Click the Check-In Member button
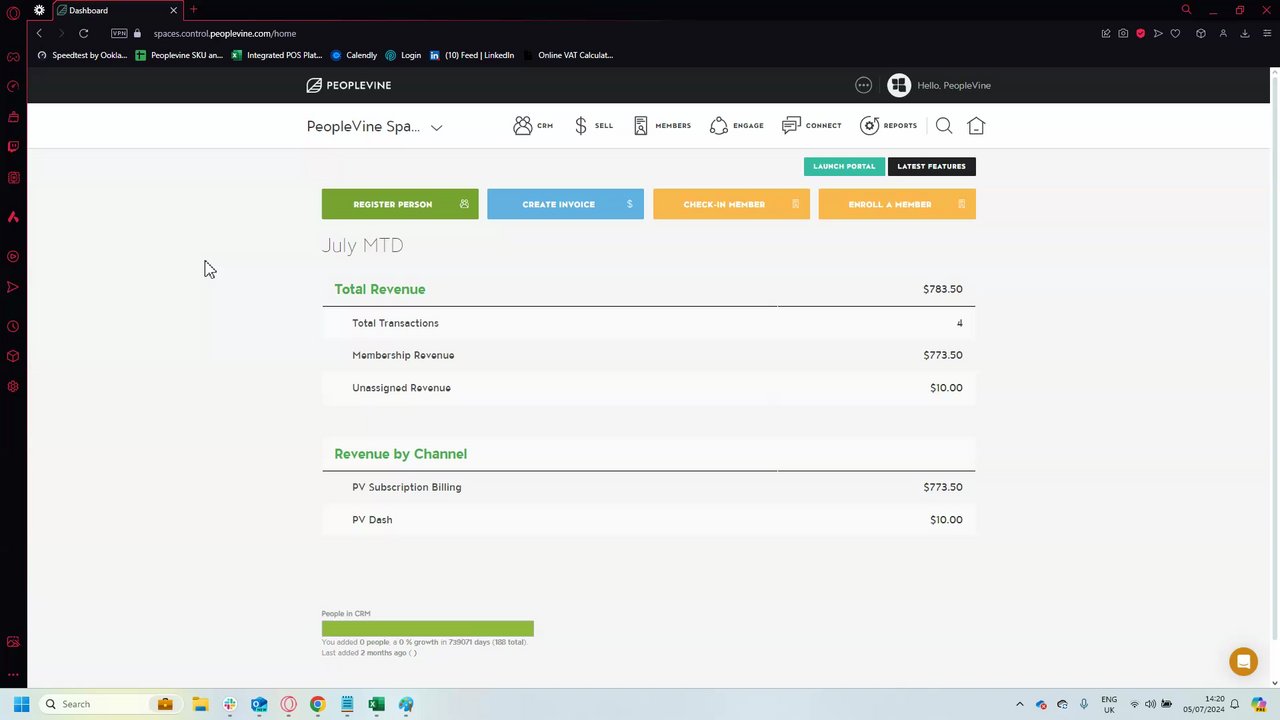This screenshot has width=1280, height=720. point(731,204)
